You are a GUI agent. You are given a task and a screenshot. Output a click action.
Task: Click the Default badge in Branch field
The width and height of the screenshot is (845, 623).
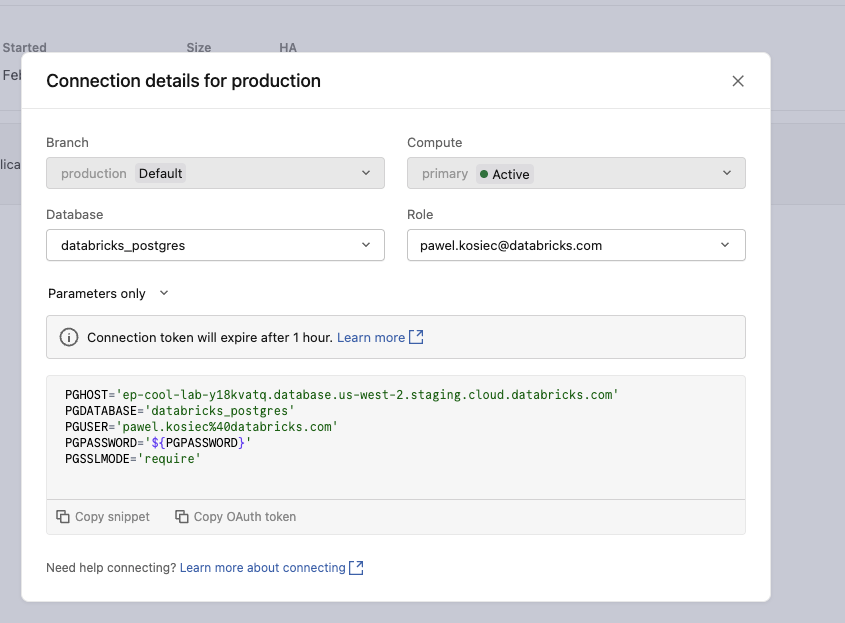coord(160,173)
